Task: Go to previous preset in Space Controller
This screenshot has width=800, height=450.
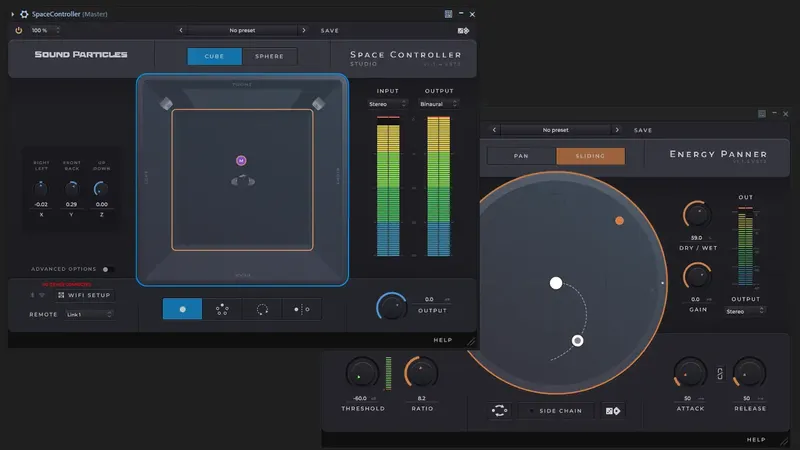Action: point(181,31)
